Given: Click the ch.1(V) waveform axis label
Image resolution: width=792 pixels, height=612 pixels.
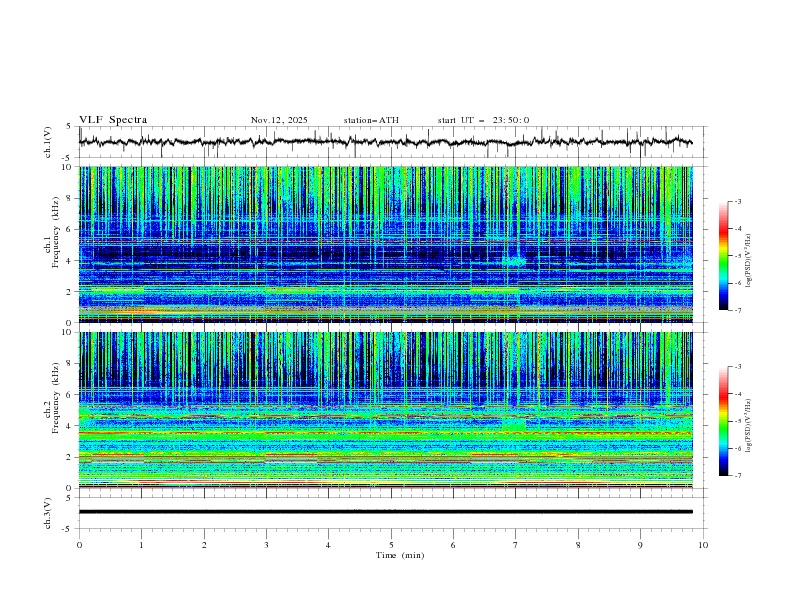Looking at the screenshot, I should 49,142.
